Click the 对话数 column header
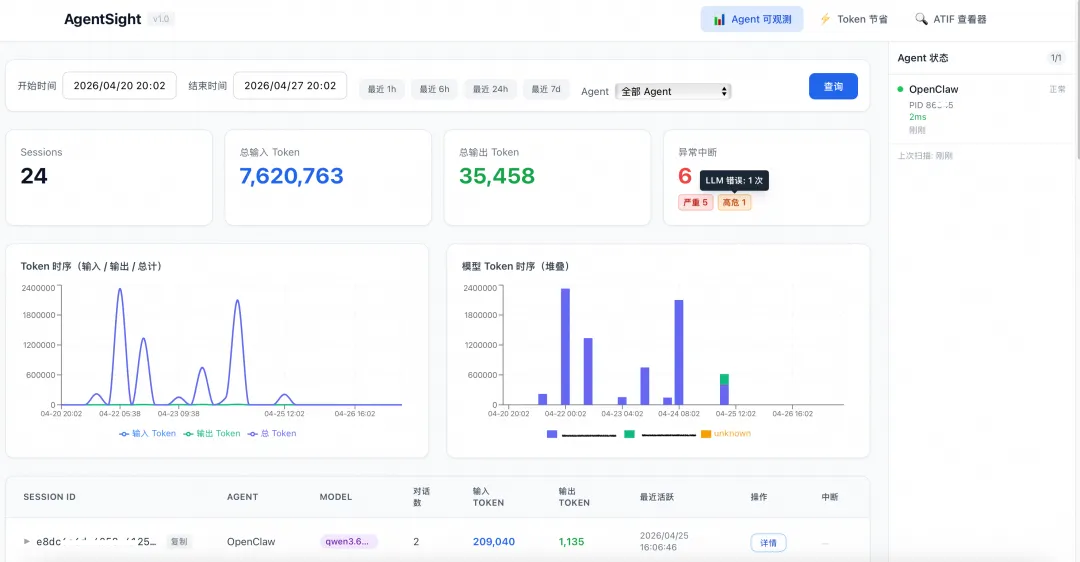This screenshot has width=1080, height=562. pos(421,497)
